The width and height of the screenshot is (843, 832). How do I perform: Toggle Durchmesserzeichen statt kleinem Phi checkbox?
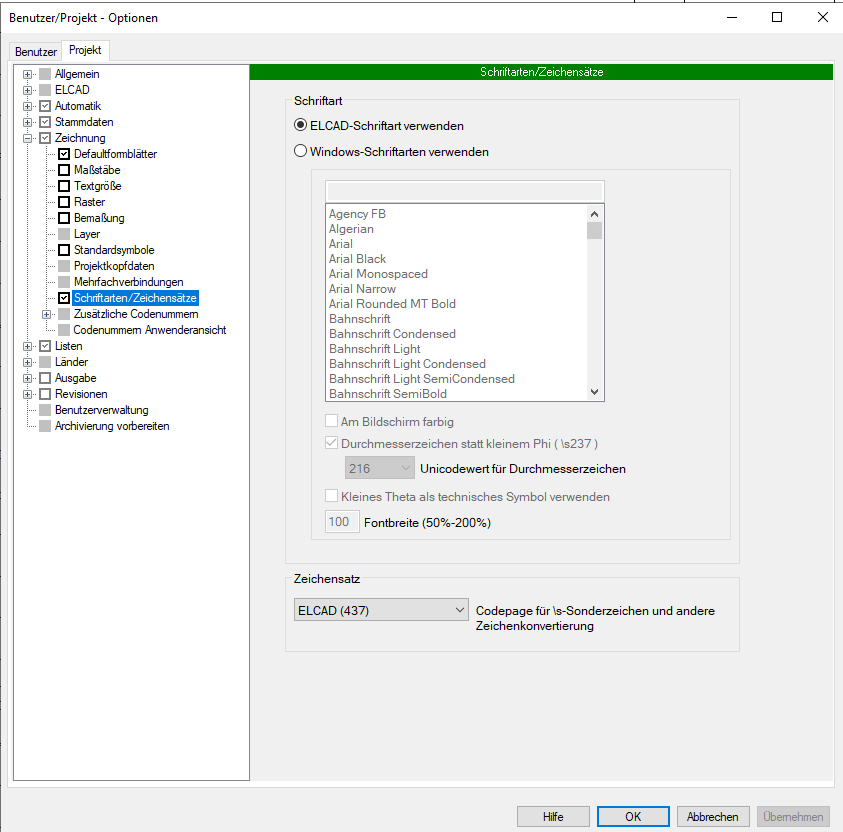click(332, 443)
